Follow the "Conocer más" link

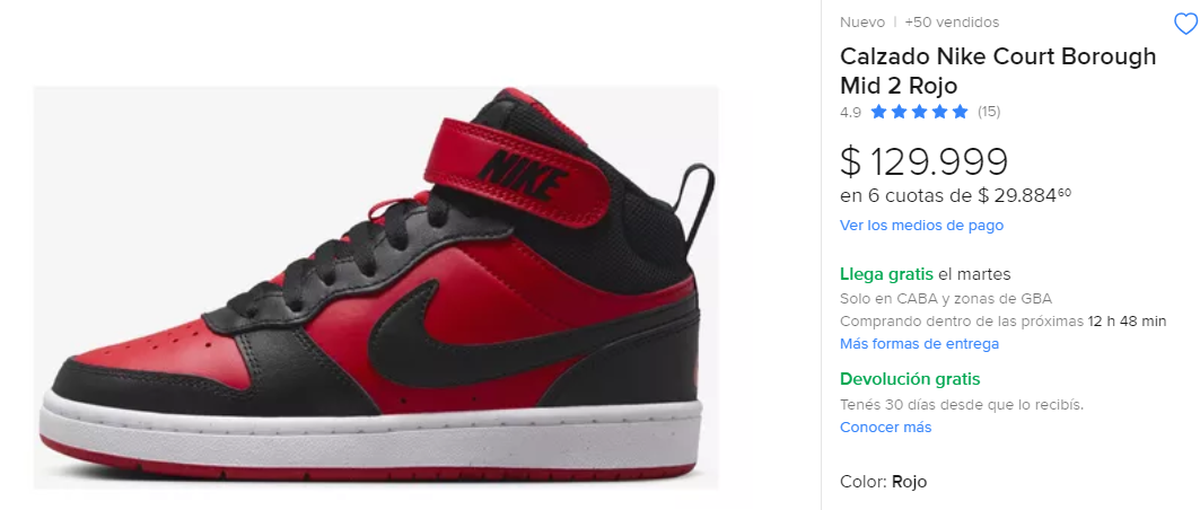pos(886,427)
